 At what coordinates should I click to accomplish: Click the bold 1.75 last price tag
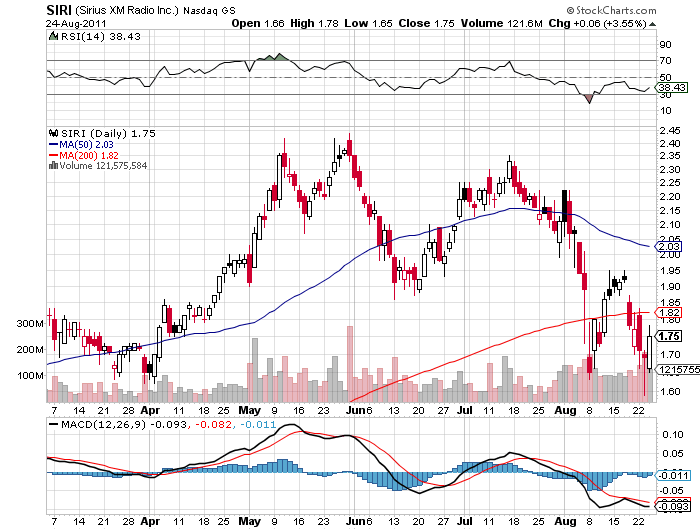(668, 336)
